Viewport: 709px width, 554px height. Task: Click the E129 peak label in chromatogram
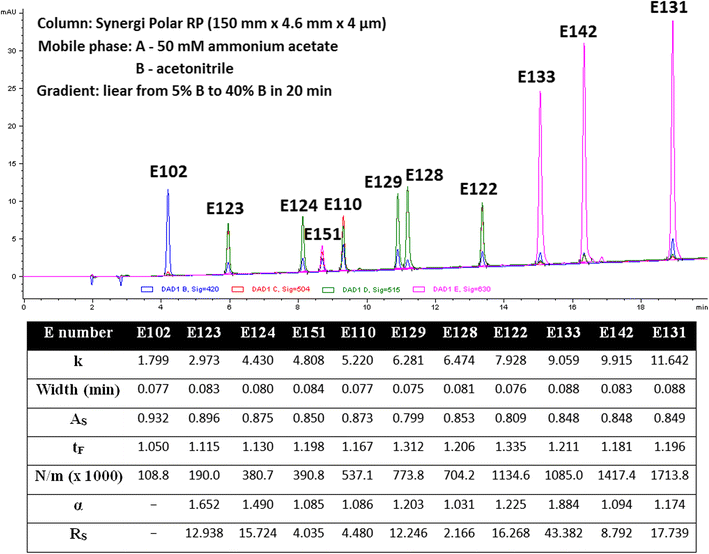(x=383, y=182)
